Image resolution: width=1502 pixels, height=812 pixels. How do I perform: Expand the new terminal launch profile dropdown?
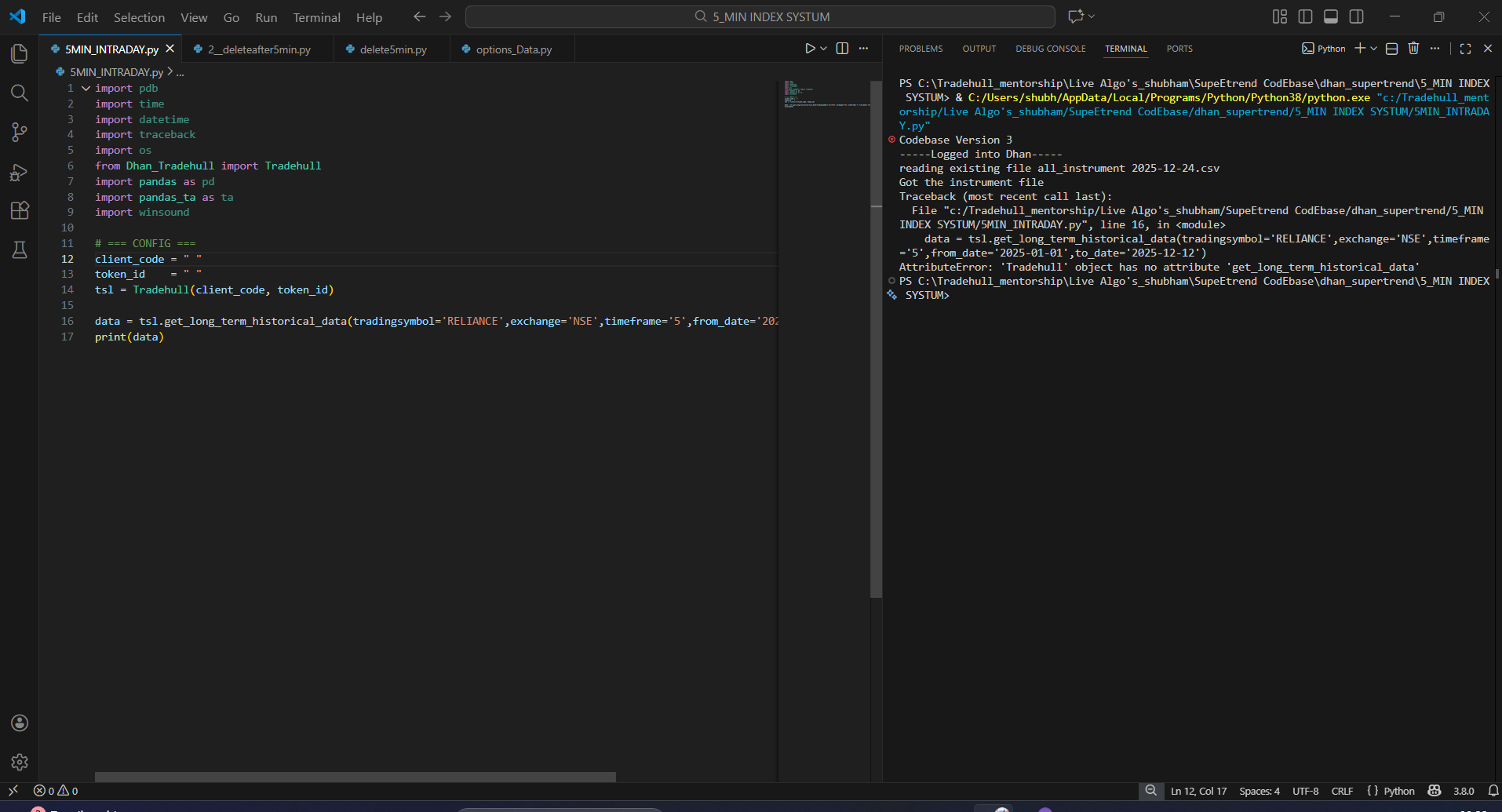[x=1374, y=49]
